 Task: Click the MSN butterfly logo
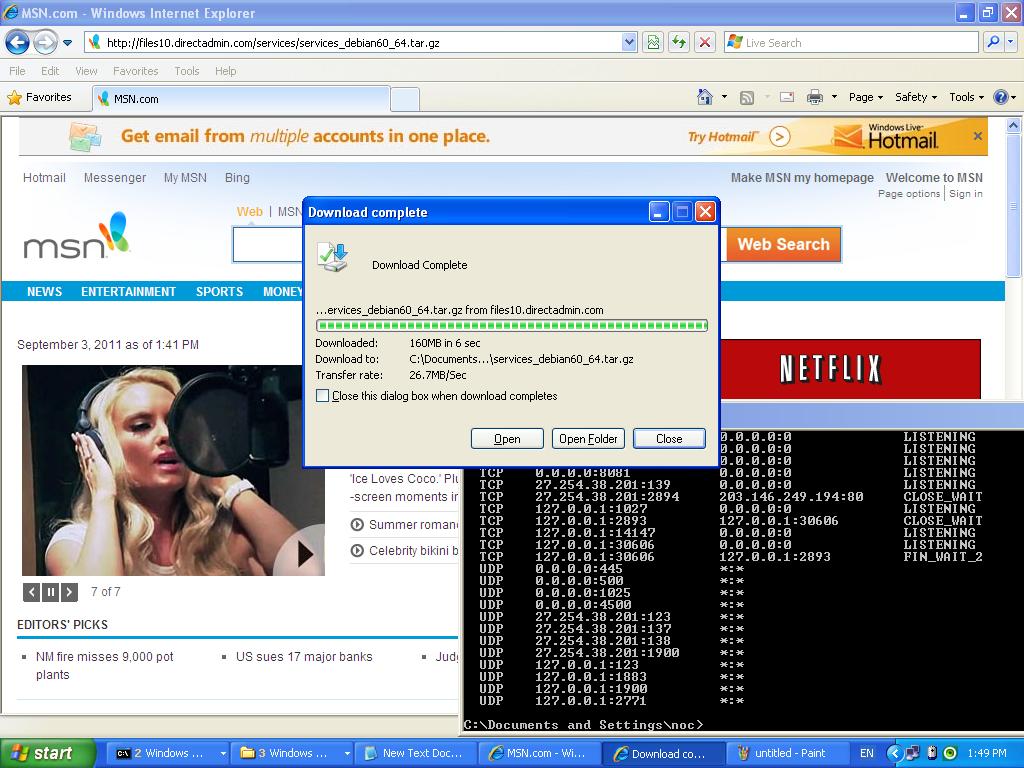click(76, 235)
